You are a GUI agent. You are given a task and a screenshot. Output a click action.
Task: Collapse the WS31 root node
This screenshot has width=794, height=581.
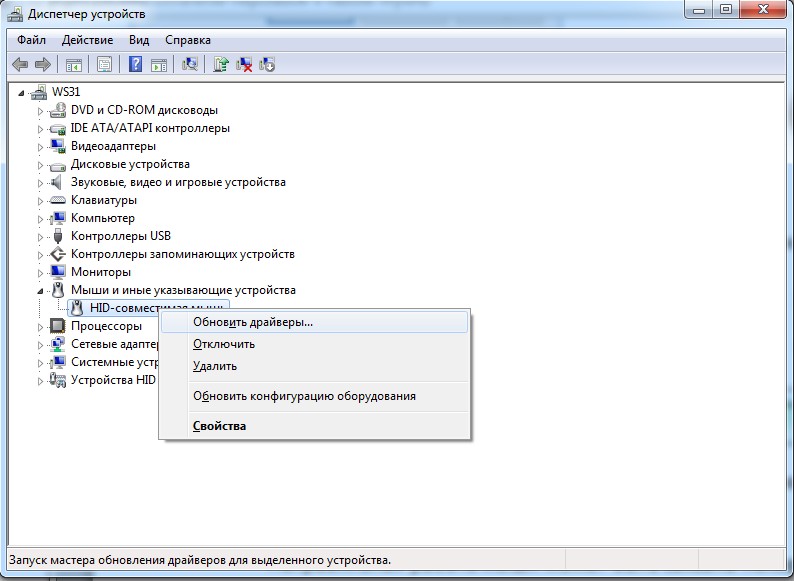[23, 92]
